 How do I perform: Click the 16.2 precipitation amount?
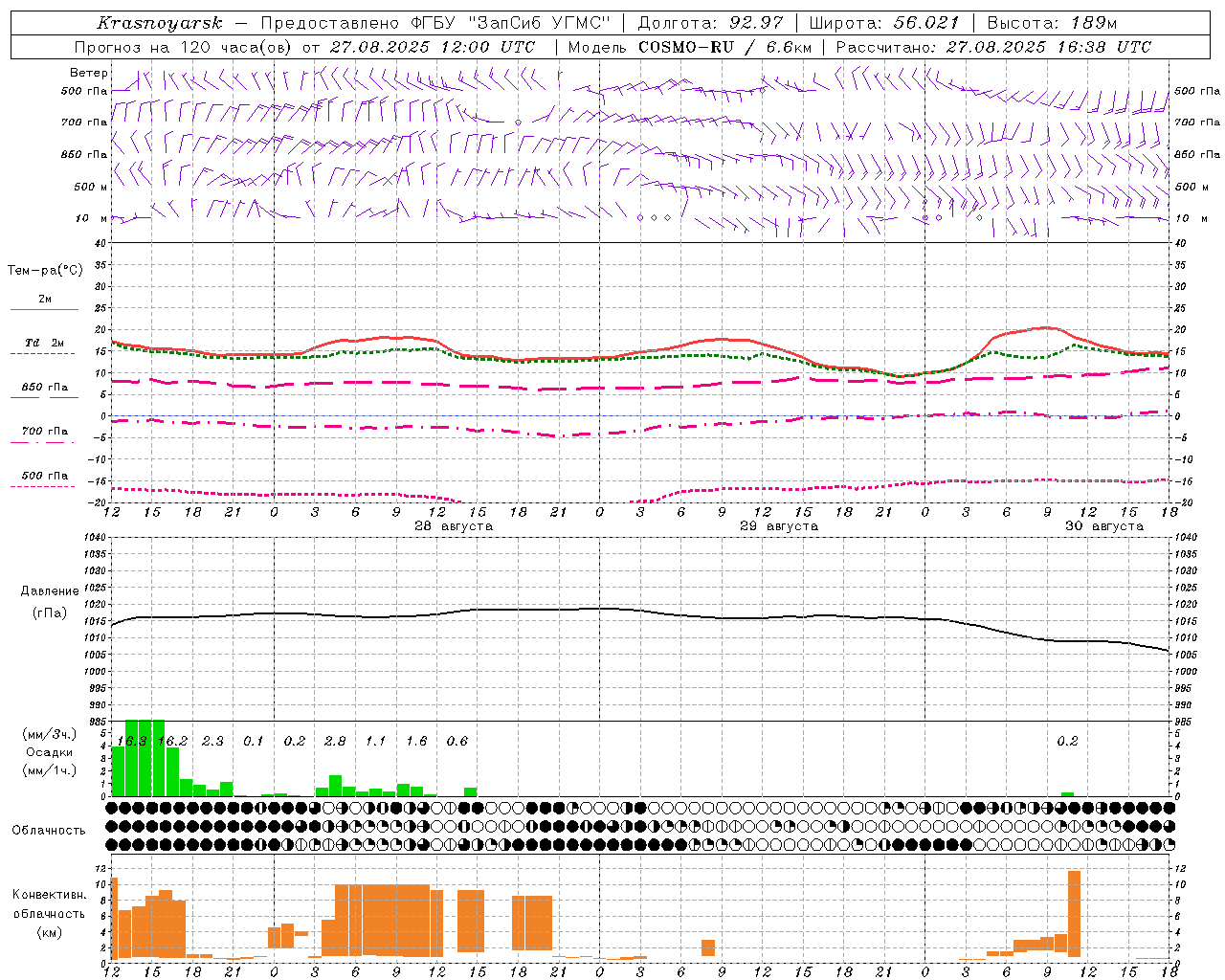(x=172, y=742)
